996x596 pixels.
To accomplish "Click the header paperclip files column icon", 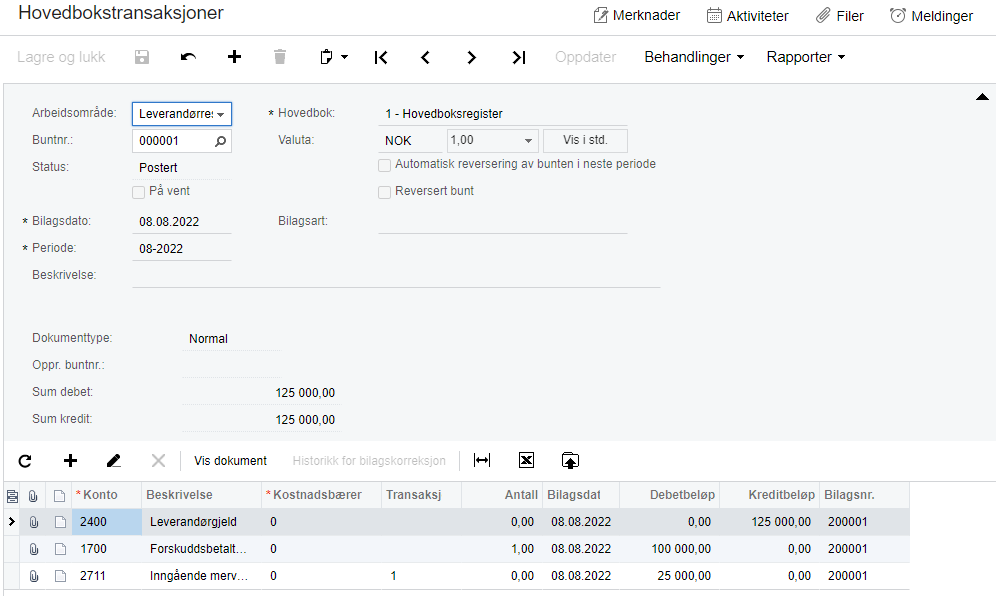I will tap(34, 496).
